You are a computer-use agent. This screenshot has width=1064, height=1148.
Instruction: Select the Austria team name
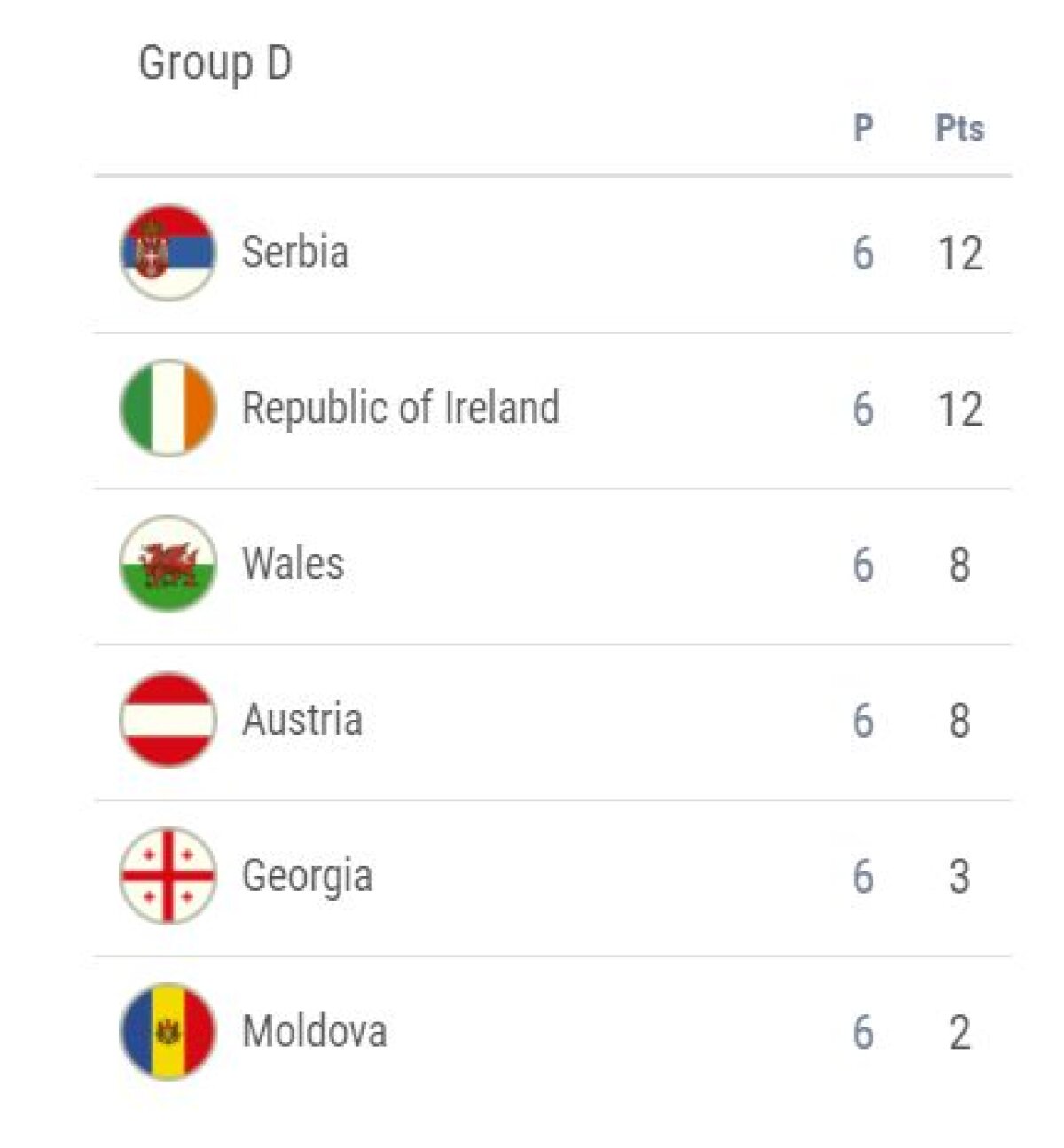[302, 720]
